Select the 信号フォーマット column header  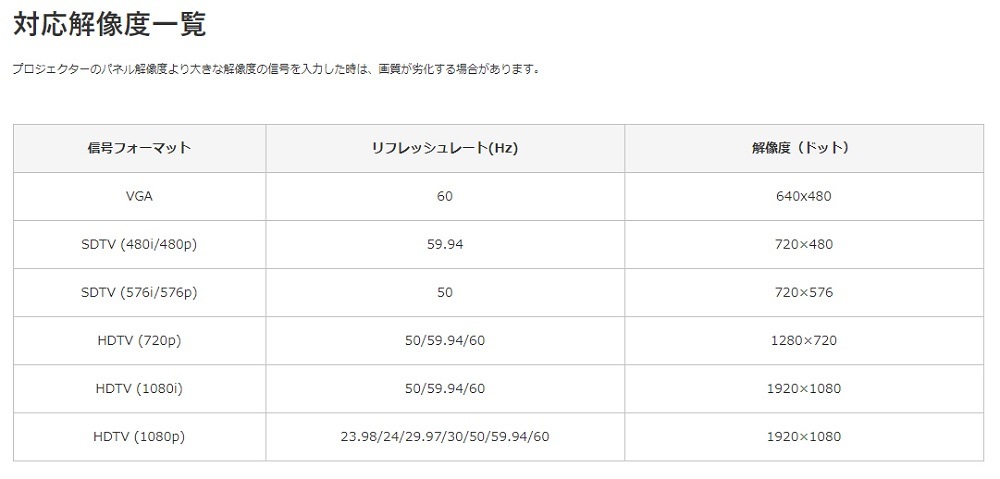click(139, 148)
